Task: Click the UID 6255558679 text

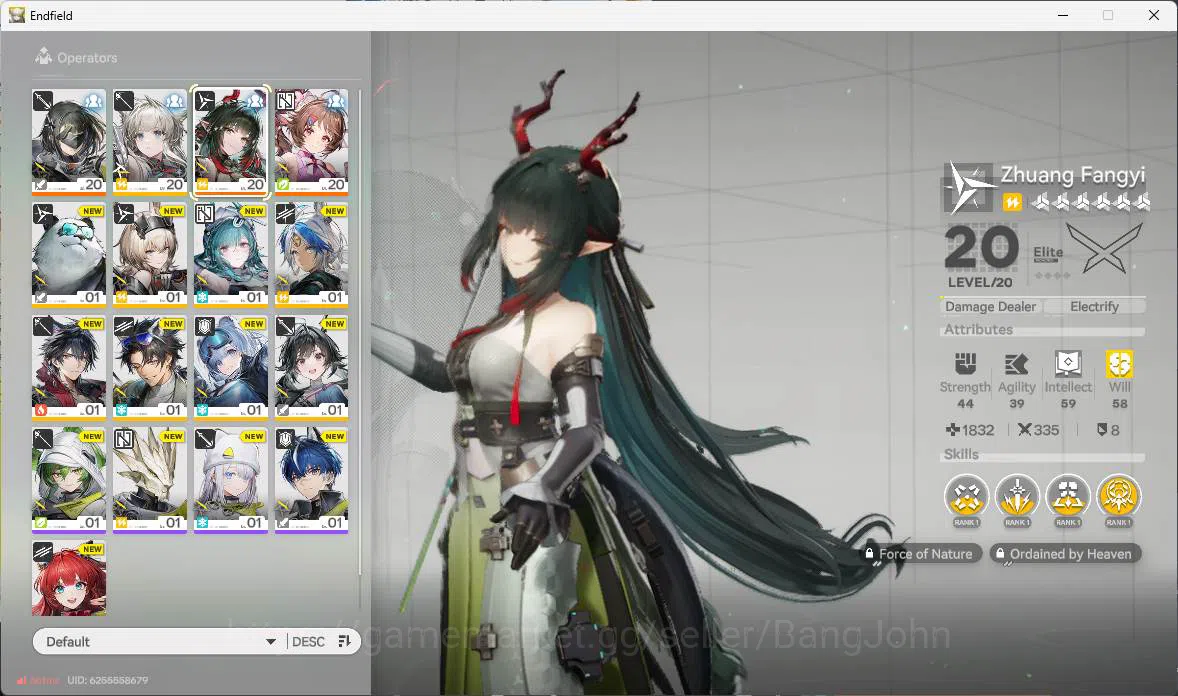Action: pos(107,680)
